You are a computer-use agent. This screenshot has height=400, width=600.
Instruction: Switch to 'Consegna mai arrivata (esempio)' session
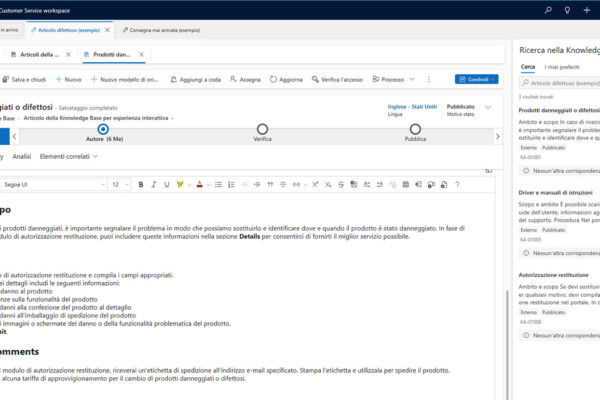pyautogui.click(x=161, y=30)
